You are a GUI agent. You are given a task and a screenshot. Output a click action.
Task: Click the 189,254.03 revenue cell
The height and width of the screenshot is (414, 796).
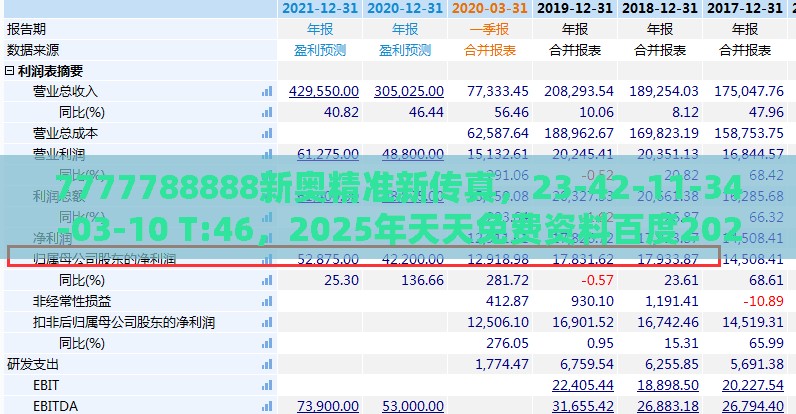(664, 91)
